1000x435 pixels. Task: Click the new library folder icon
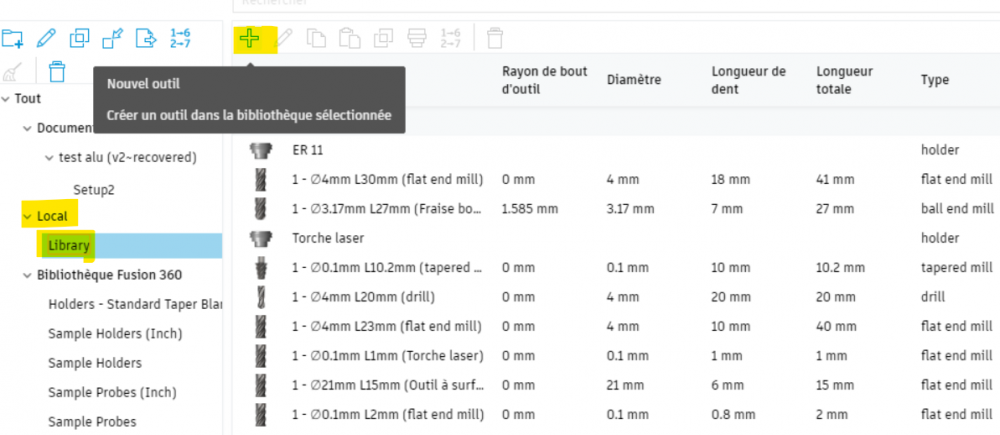tap(13, 39)
